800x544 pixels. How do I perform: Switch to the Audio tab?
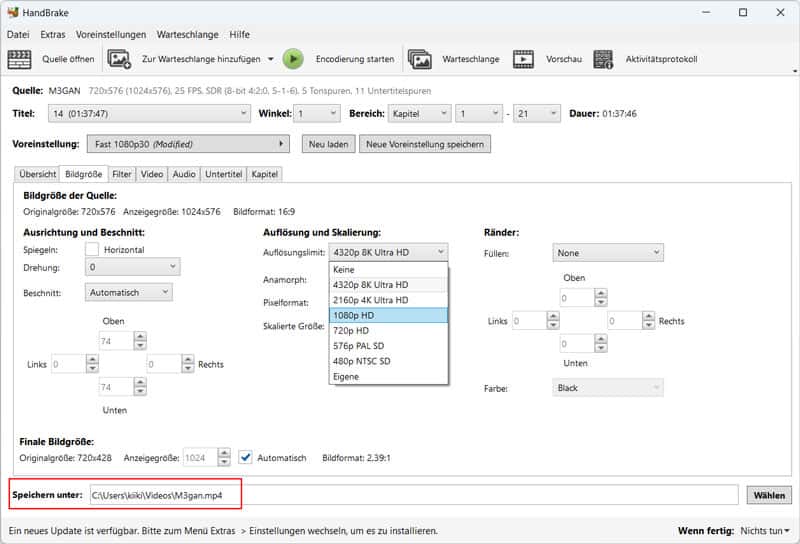(x=184, y=174)
